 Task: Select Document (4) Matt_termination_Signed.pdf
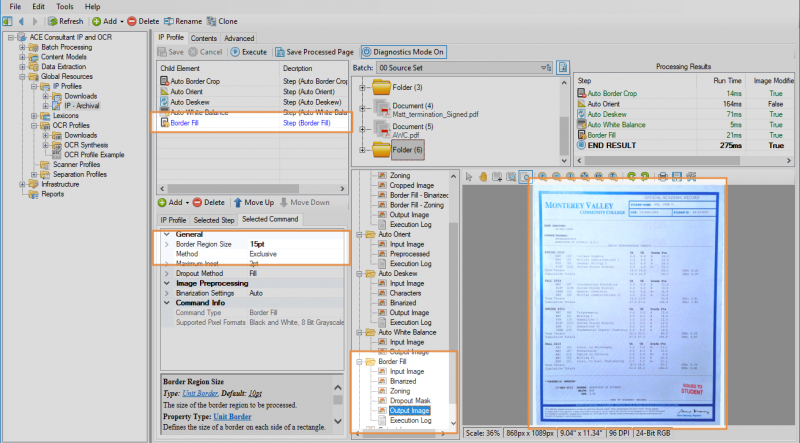coord(435,110)
